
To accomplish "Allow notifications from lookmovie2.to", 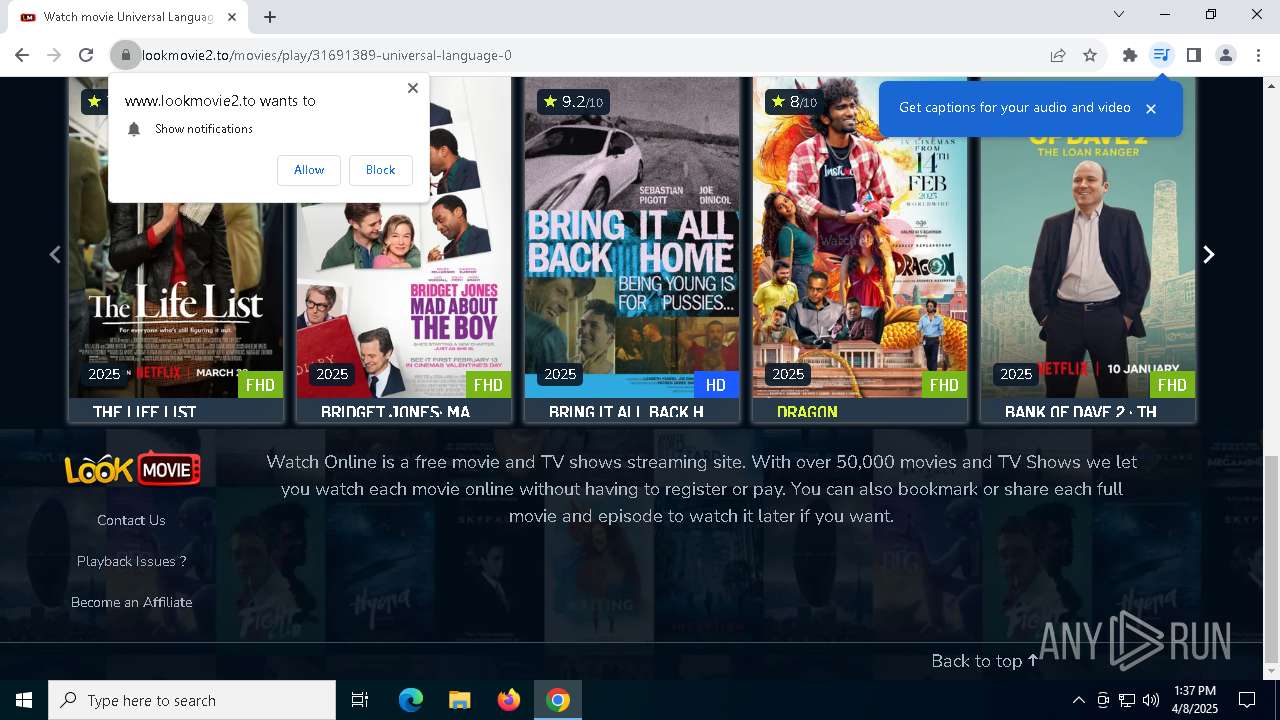I will click(x=309, y=170).
